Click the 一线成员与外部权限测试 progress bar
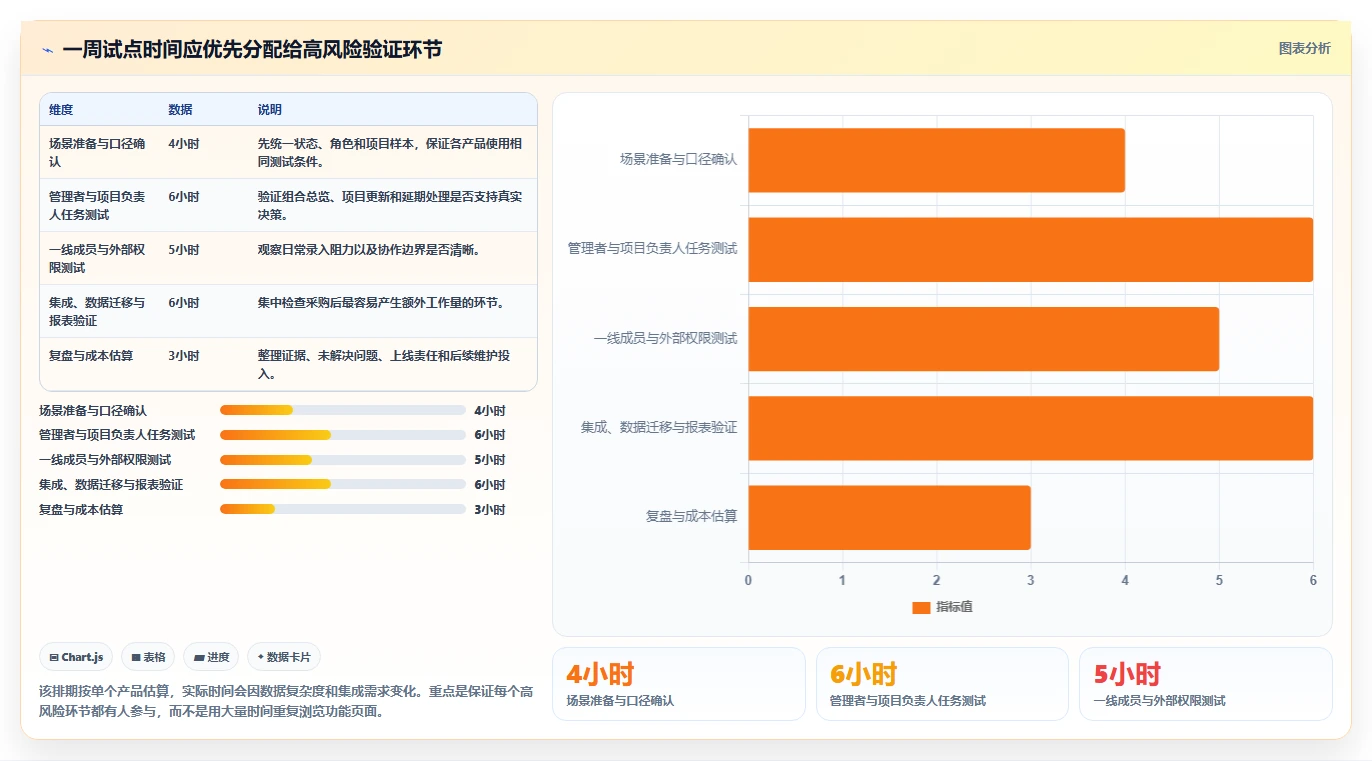The width and height of the screenshot is (1372, 761). tap(343, 460)
